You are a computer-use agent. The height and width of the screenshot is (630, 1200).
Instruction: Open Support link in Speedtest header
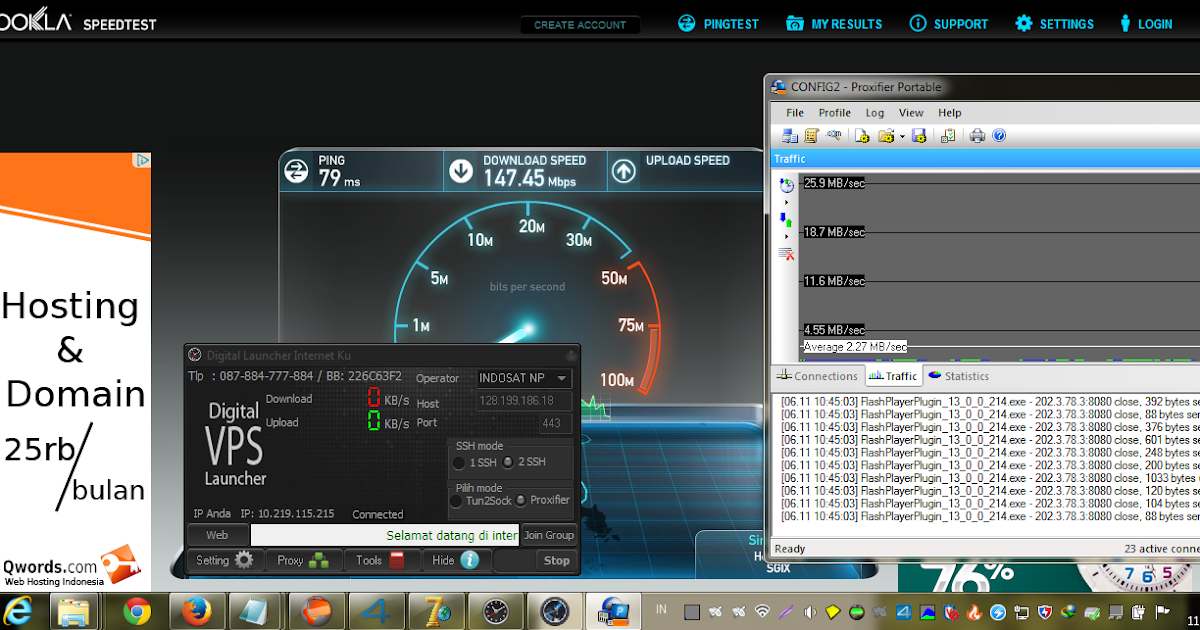tap(948, 24)
